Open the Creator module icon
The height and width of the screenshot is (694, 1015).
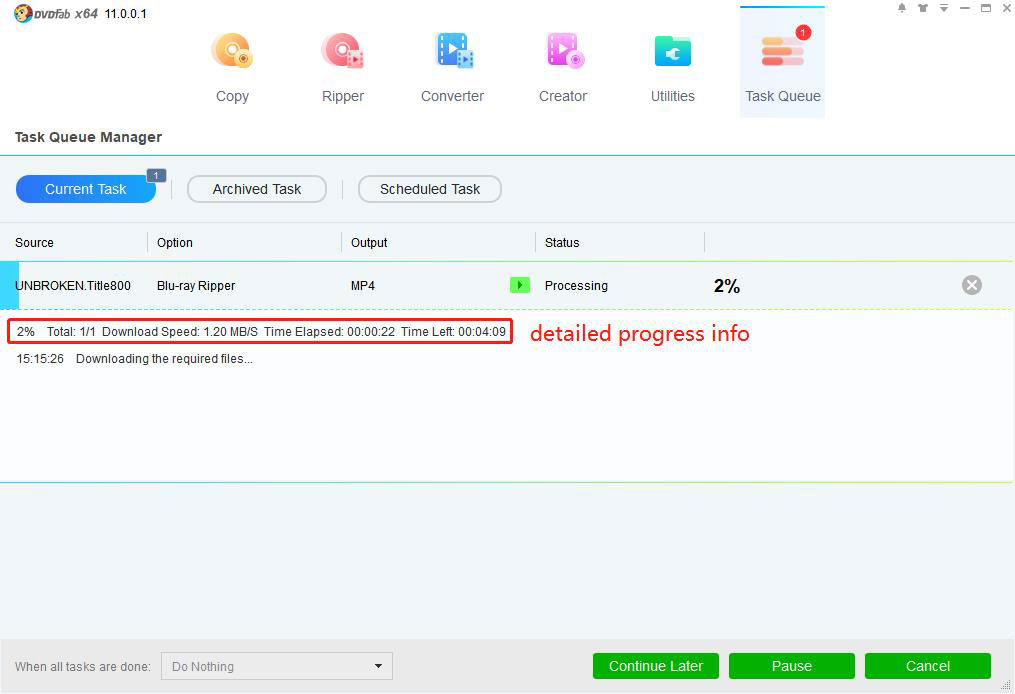click(564, 51)
